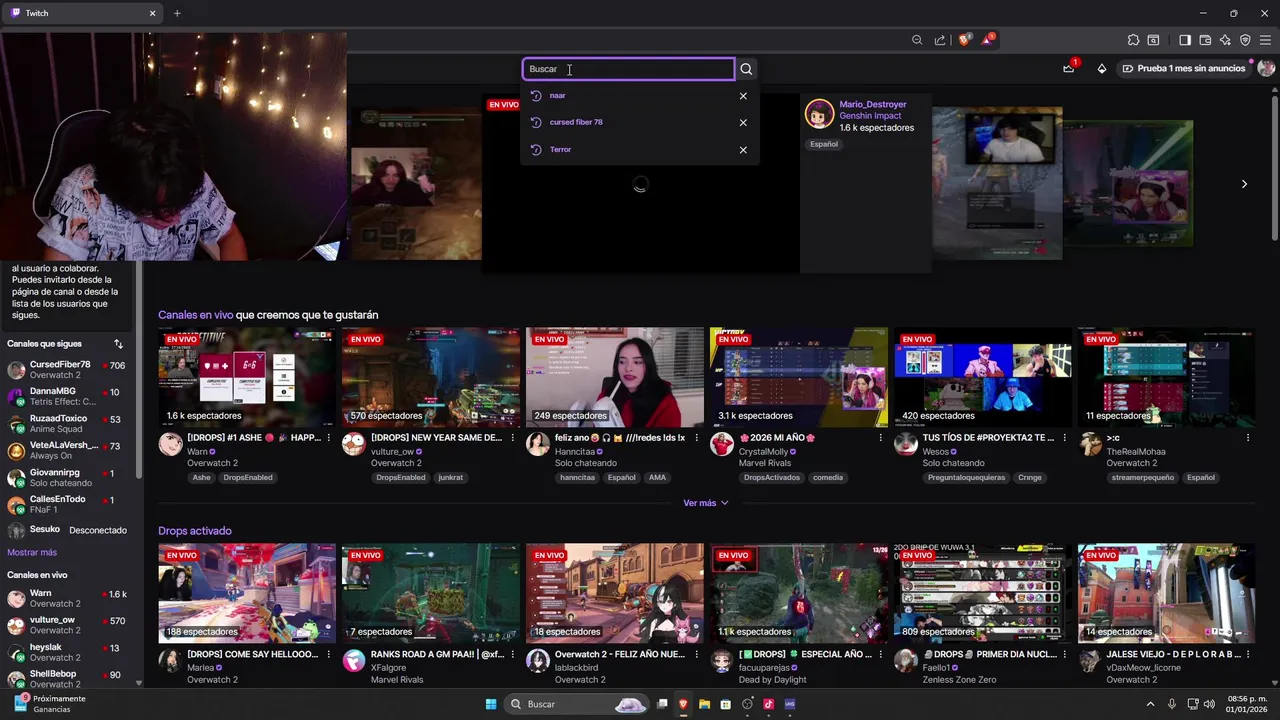Expand followed list with 'Mostrar más'

(32, 552)
